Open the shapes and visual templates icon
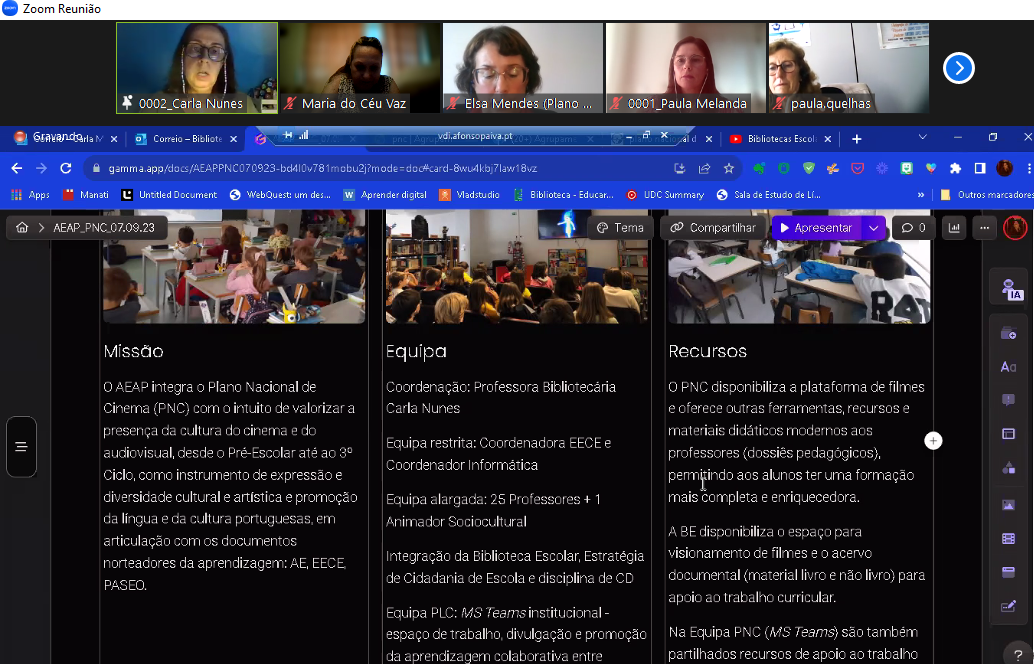 coord(1008,468)
